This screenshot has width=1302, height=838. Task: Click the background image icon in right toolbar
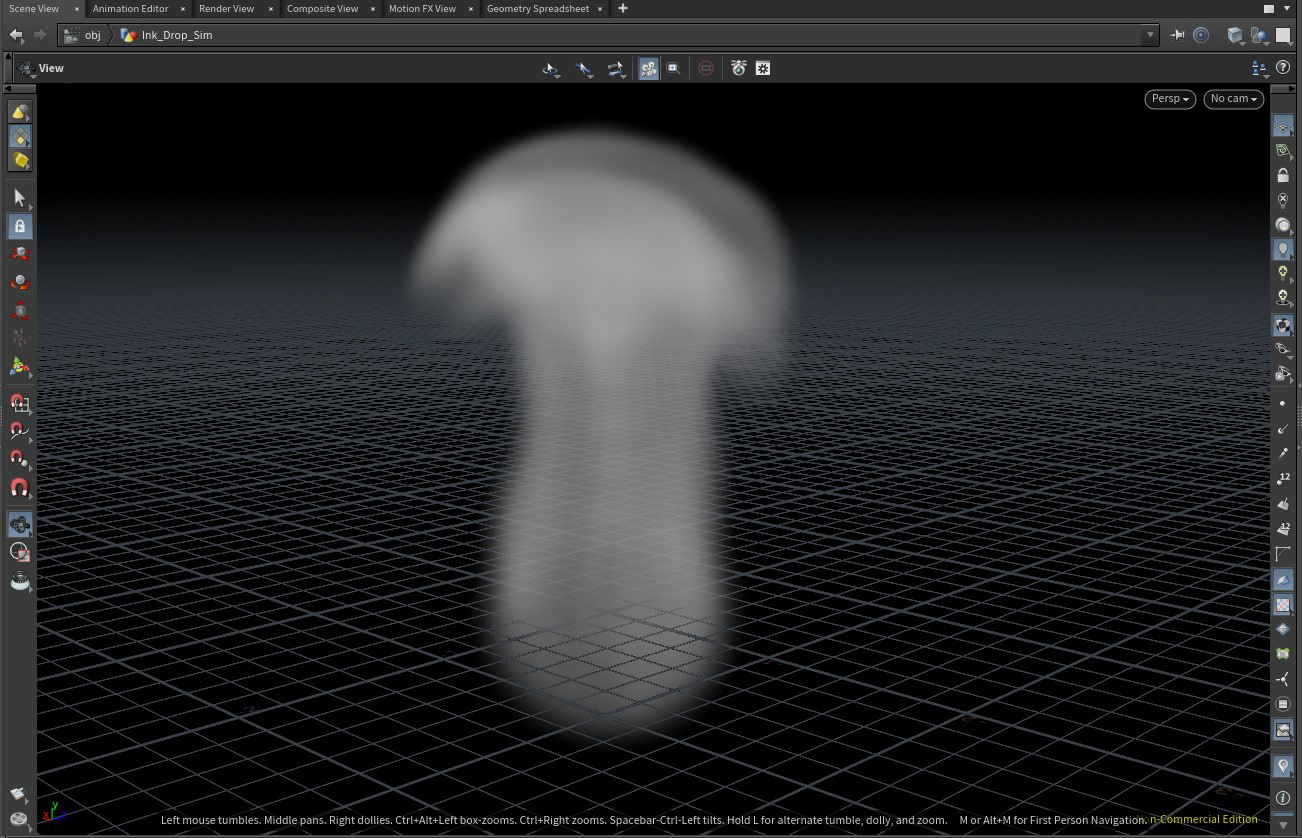click(x=1283, y=731)
